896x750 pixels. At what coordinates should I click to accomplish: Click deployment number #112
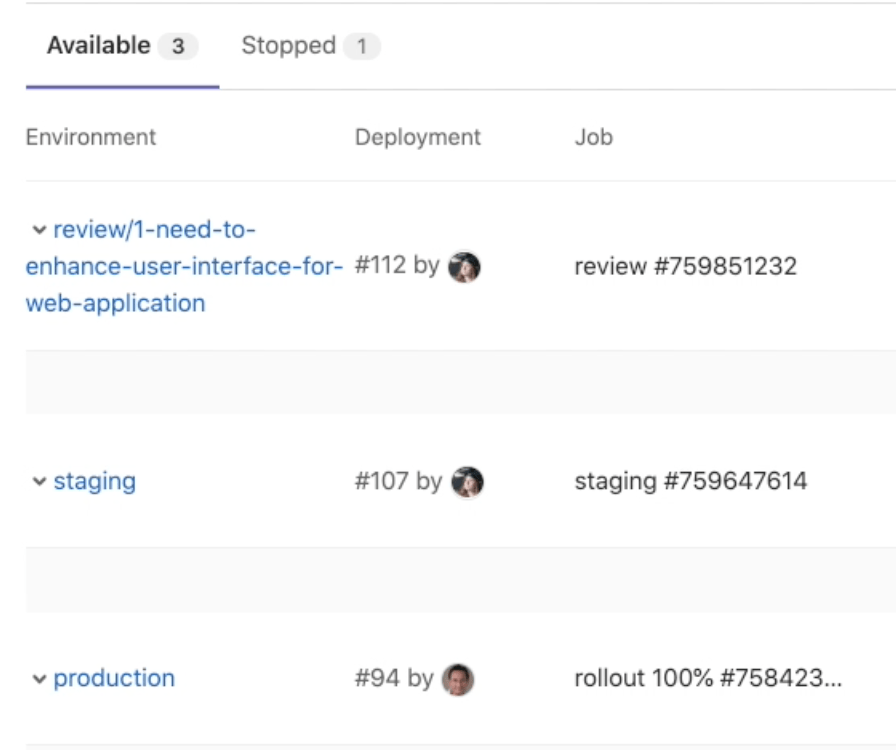coord(380,266)
